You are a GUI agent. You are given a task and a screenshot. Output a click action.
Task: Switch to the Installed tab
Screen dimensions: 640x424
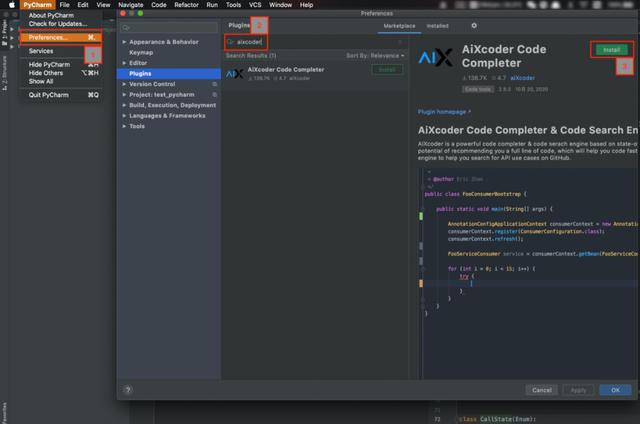point(437,26)
